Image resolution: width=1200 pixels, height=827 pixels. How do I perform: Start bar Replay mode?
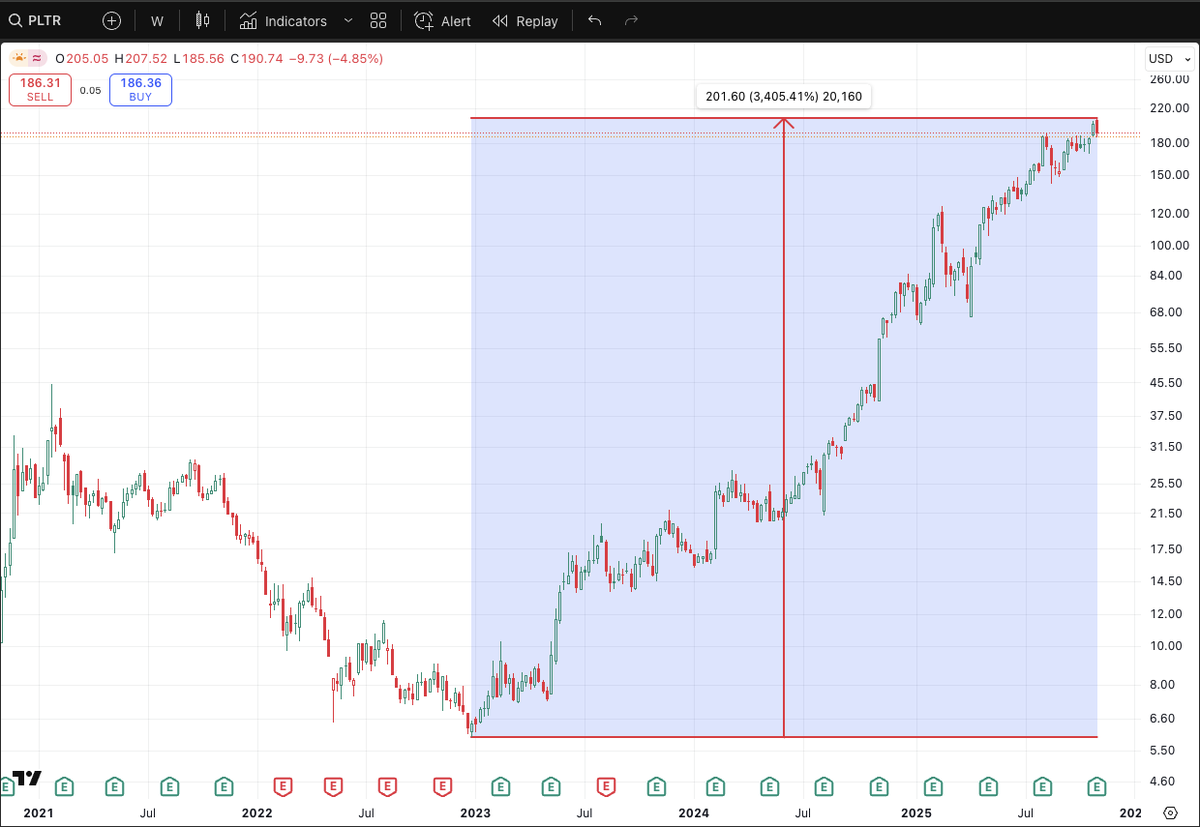(525, 21)
